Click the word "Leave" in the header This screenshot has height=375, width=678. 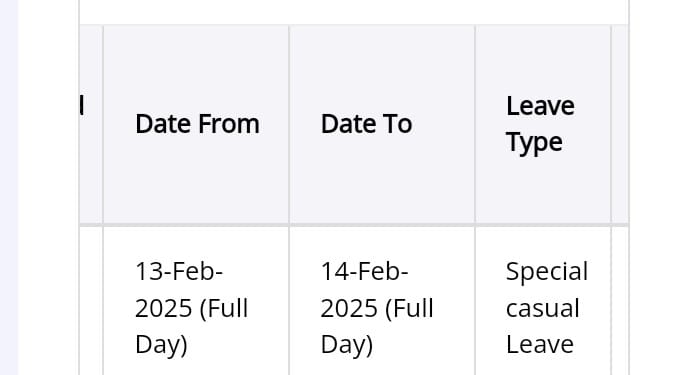pyautogui.click(x=540, y=106)
